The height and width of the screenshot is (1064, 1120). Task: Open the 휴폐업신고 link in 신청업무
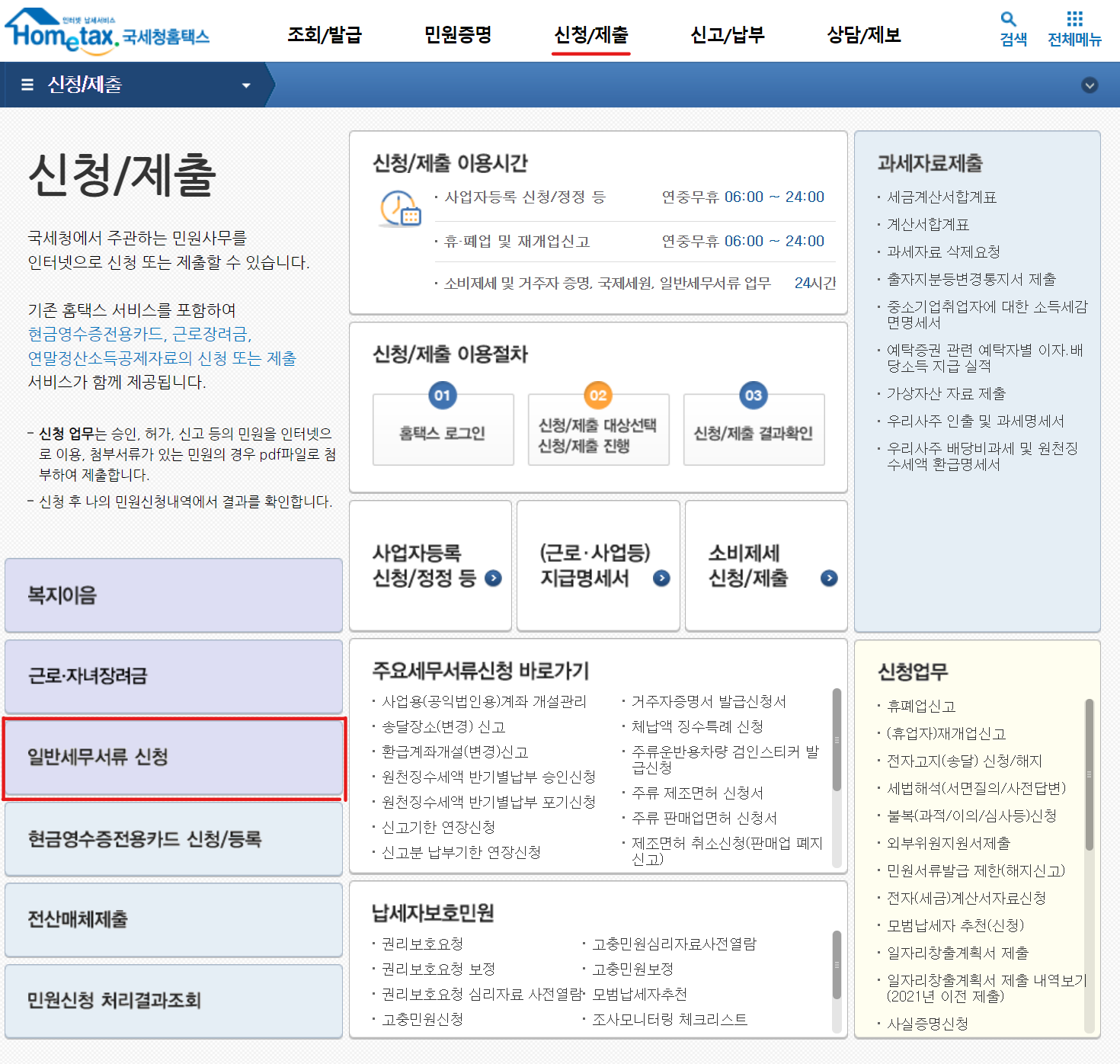tap(921, 707)
